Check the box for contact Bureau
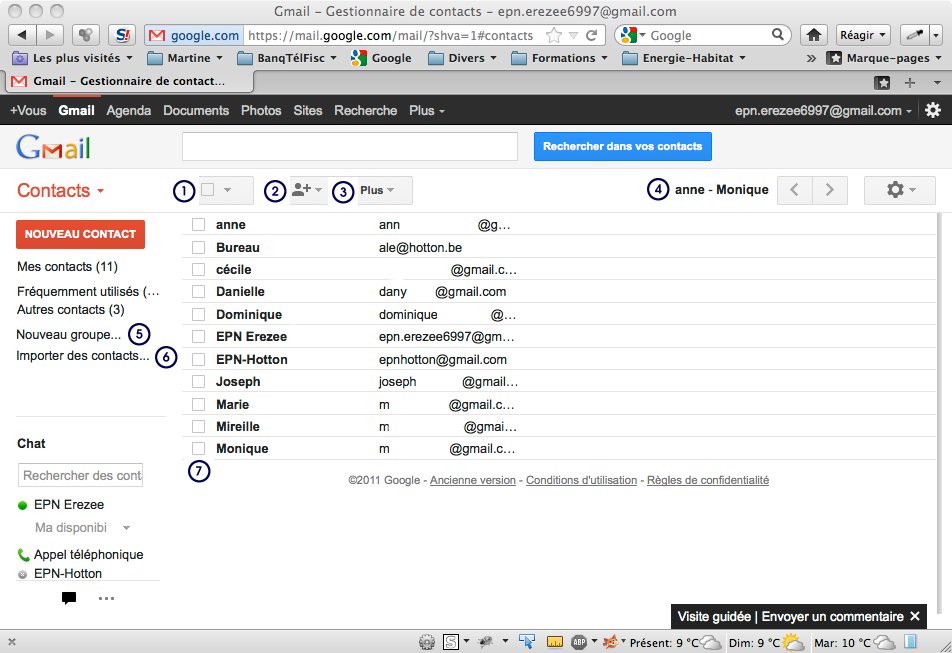Screen dimensions: 952x653 pyautogui.click(x=198, y=247)
